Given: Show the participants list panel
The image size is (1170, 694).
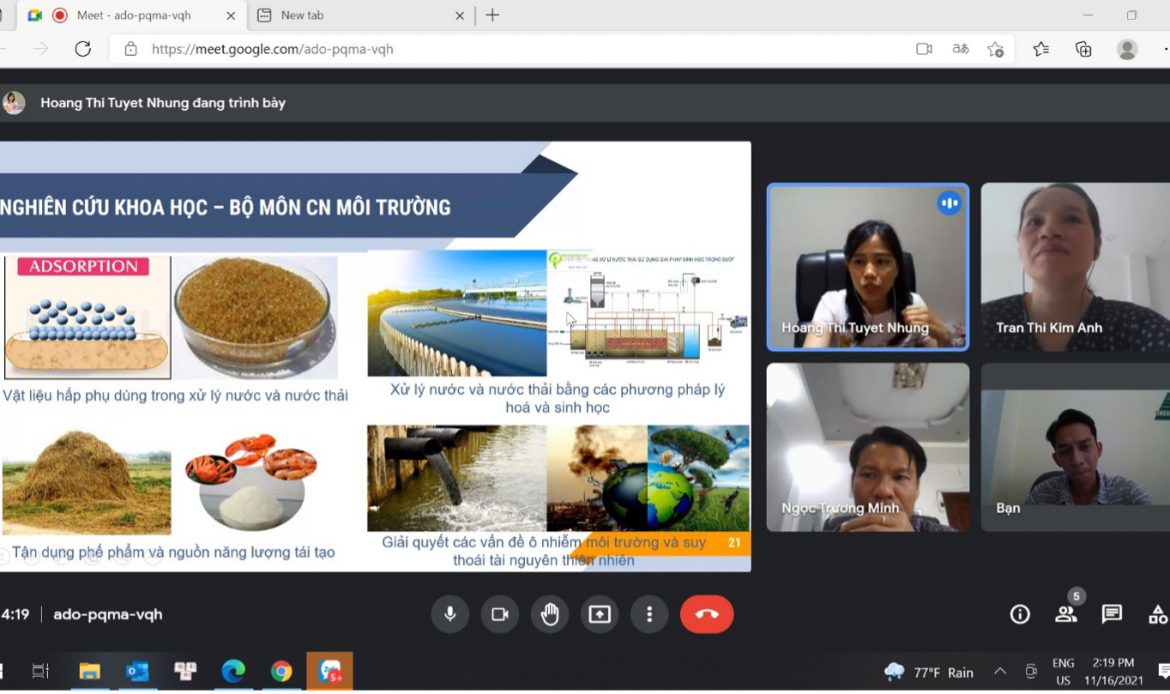Looking at the screenshot, I should point(1066,614).
